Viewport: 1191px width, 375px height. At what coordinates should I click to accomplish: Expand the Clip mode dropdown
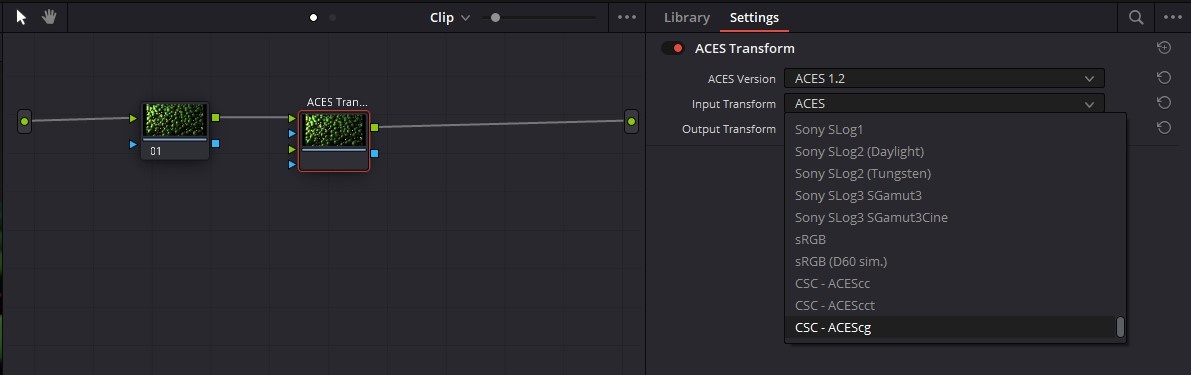coord(450,17)
